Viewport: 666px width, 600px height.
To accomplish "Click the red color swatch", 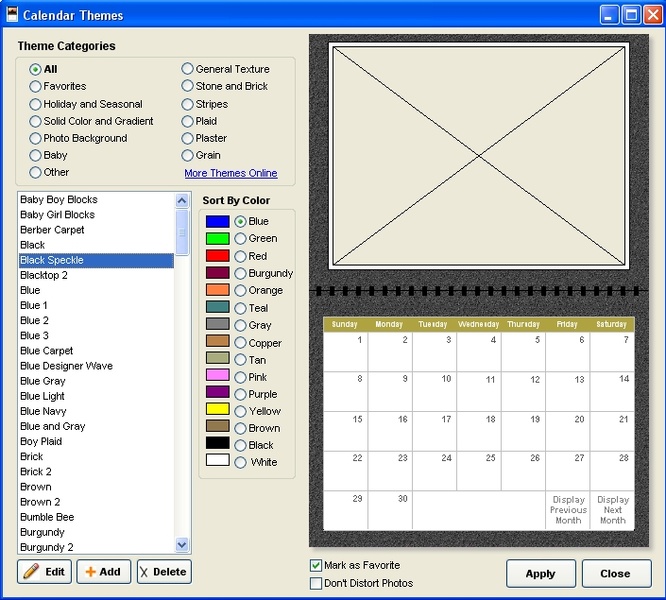I will pos(217,256).
